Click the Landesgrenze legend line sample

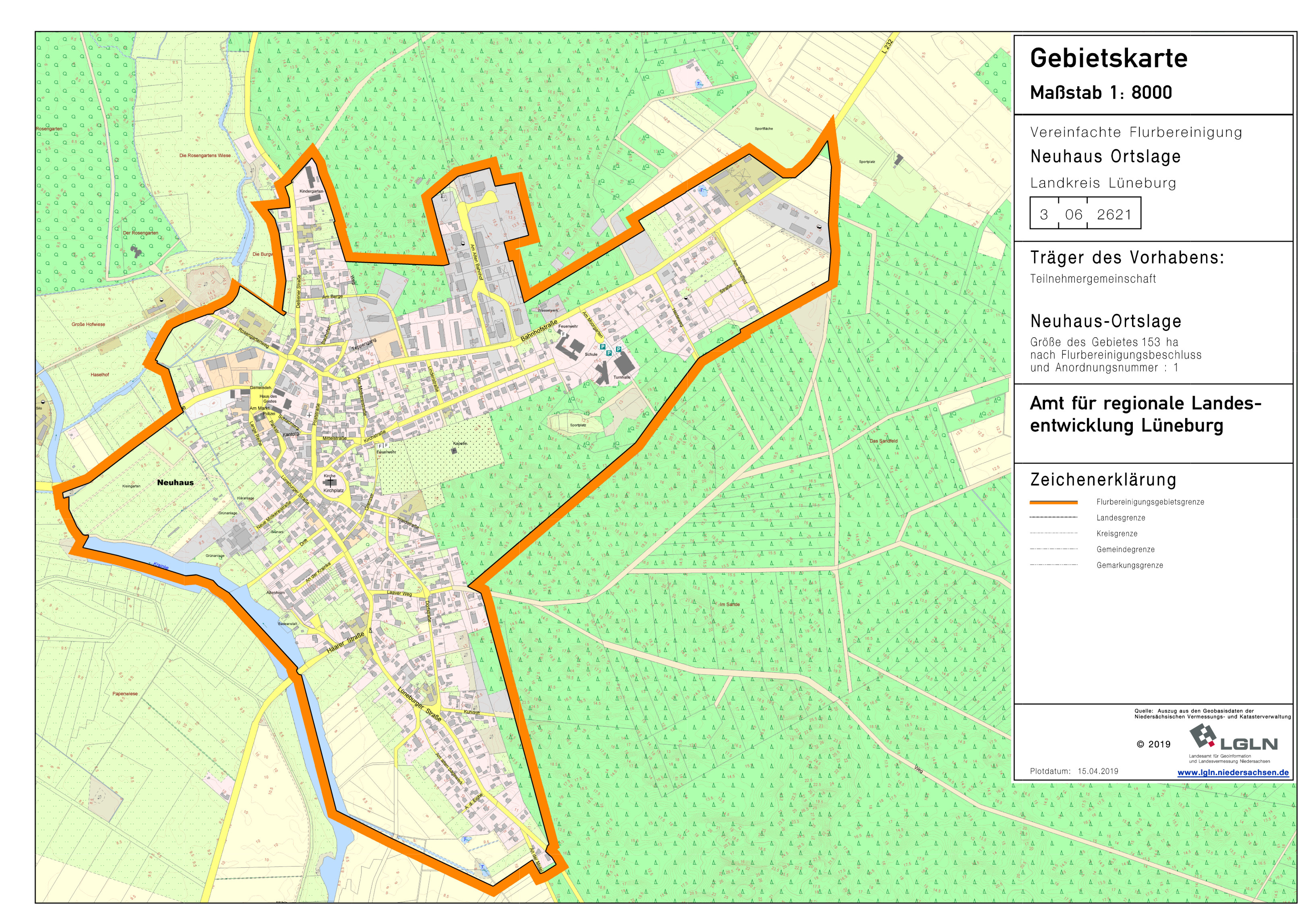coord(1054,517)
